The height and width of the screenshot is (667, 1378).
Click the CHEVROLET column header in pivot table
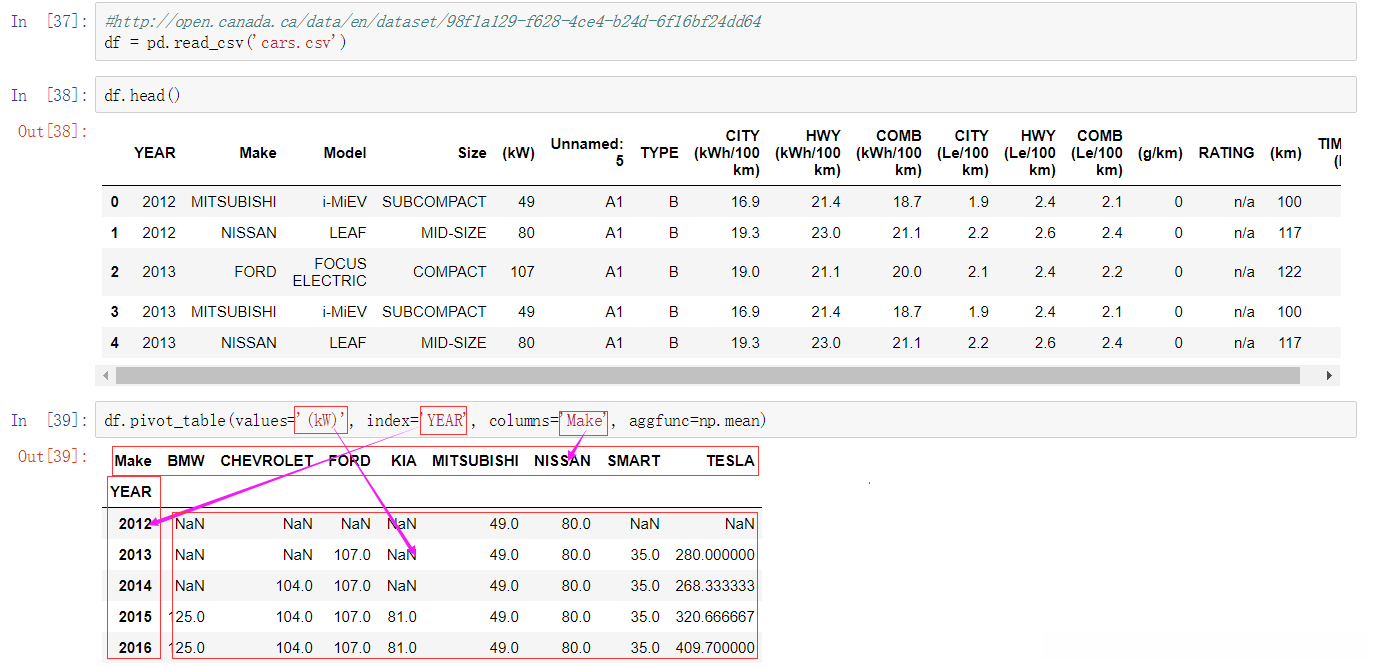pos(266,461)
